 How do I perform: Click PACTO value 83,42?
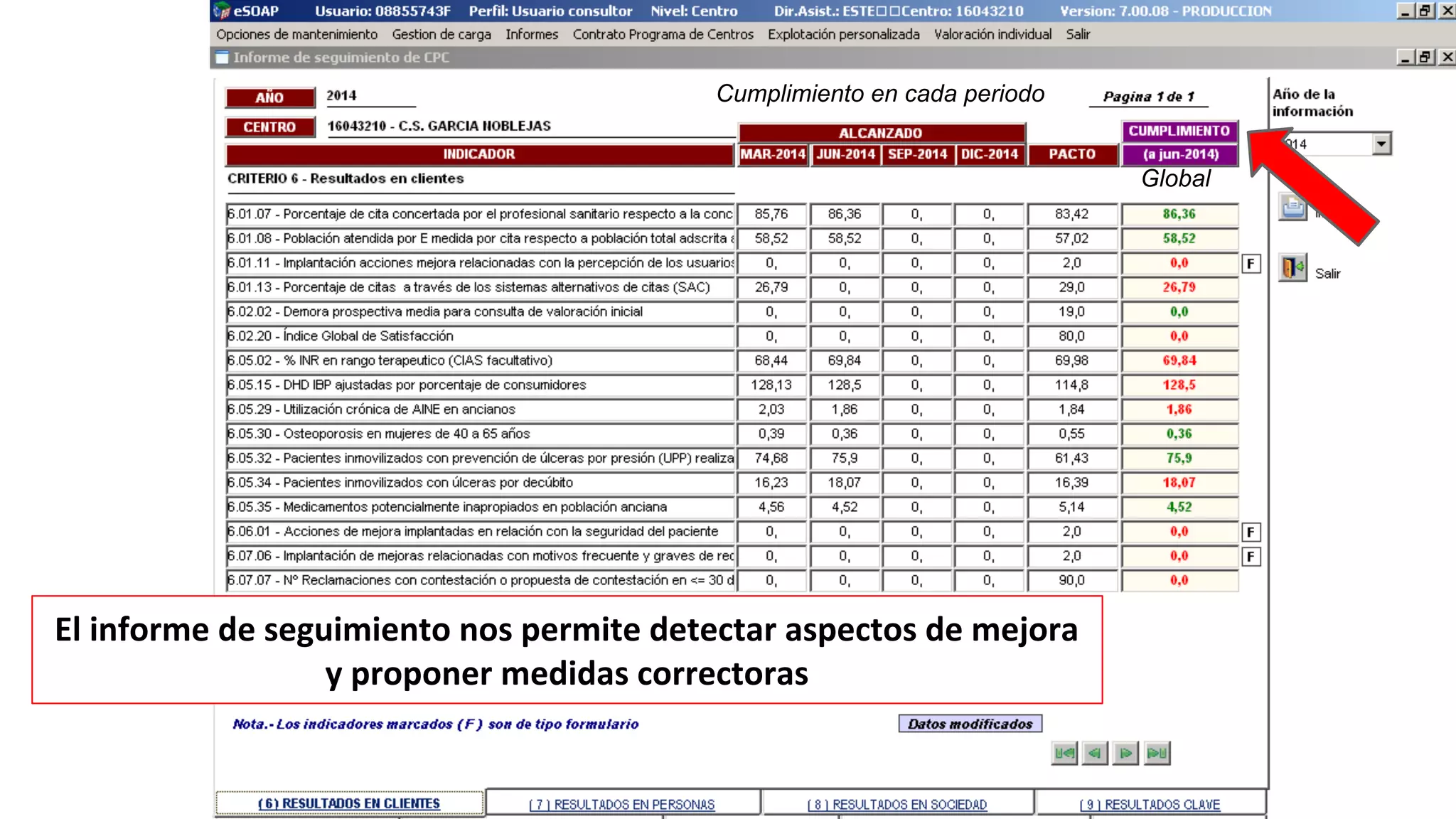tap(1072, 214)
